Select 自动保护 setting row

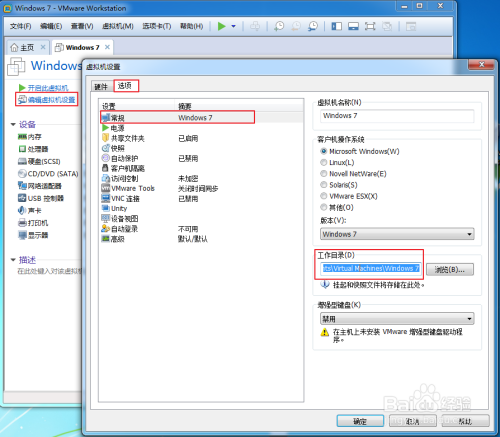pyautogui.click(x=202, y=158)
